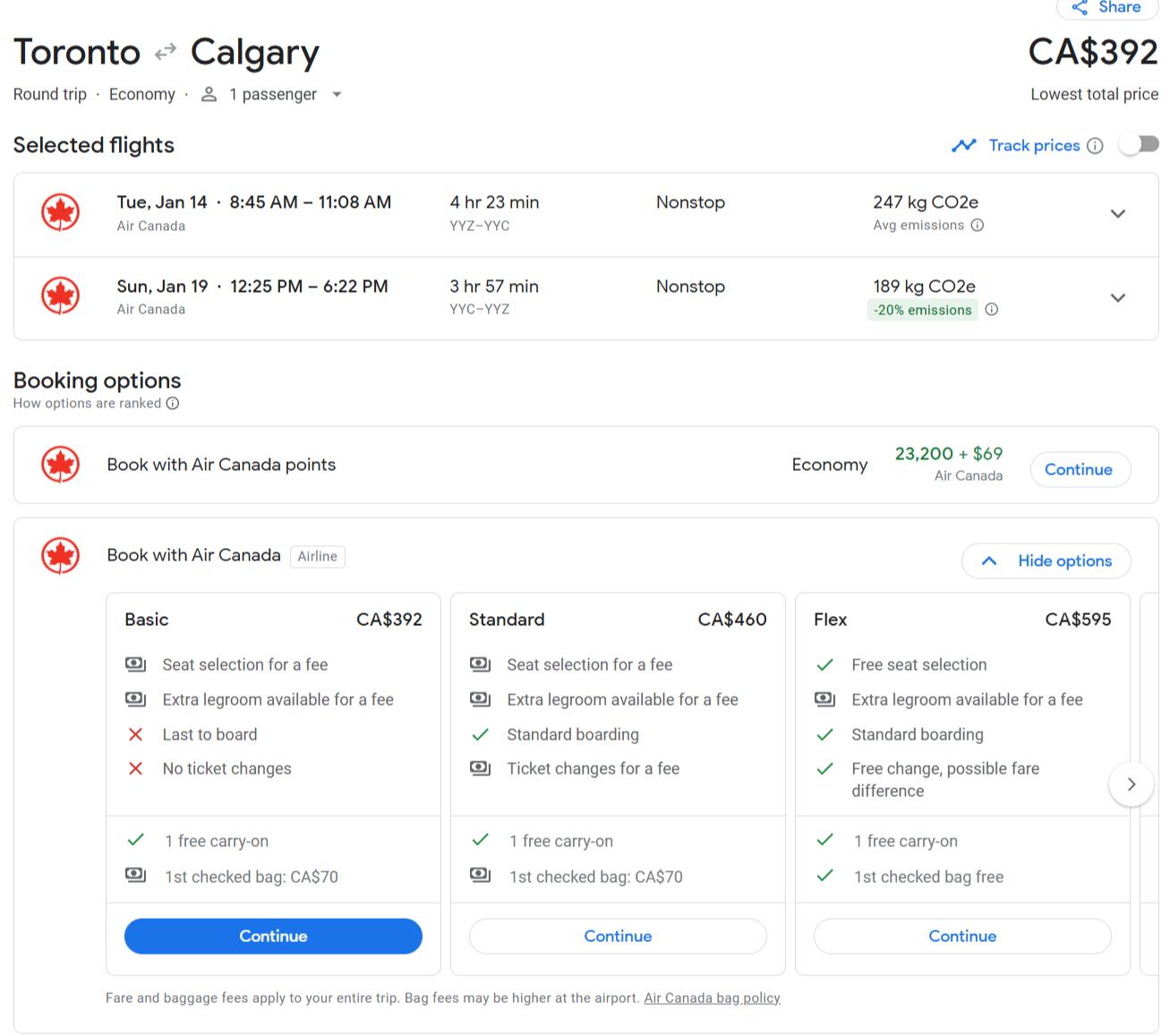Click the Avg emissions info icon
This screenshot has width=1170, height=1036.
pyautogui.click(x=978, y=226)
